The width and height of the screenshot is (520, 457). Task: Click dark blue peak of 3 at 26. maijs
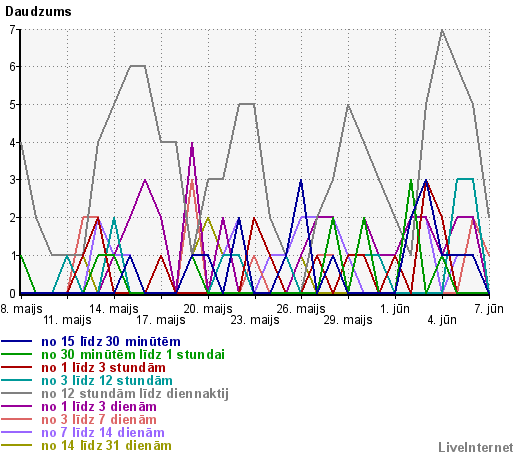[301, 180]
